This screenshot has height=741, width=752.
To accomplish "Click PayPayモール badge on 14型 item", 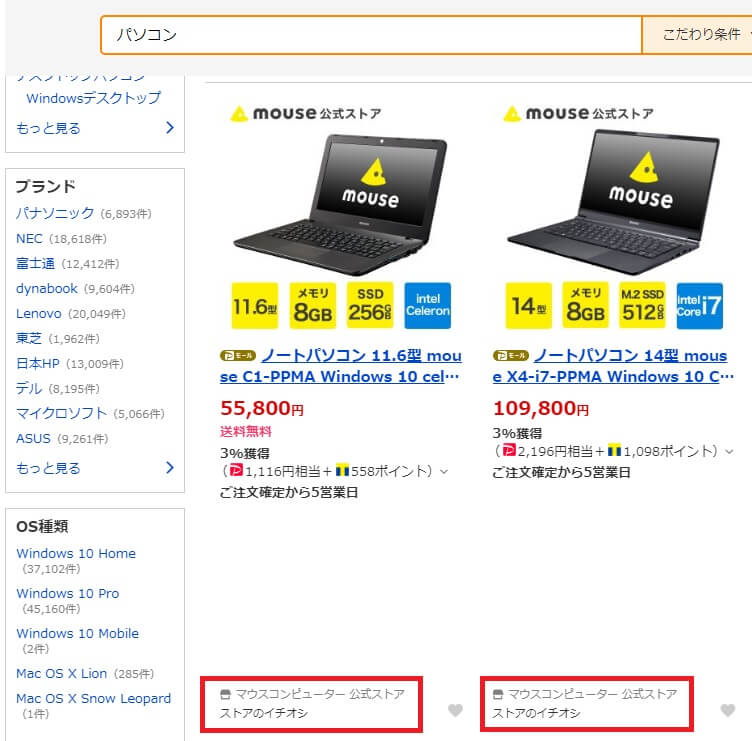I will (x=511, y=355).
